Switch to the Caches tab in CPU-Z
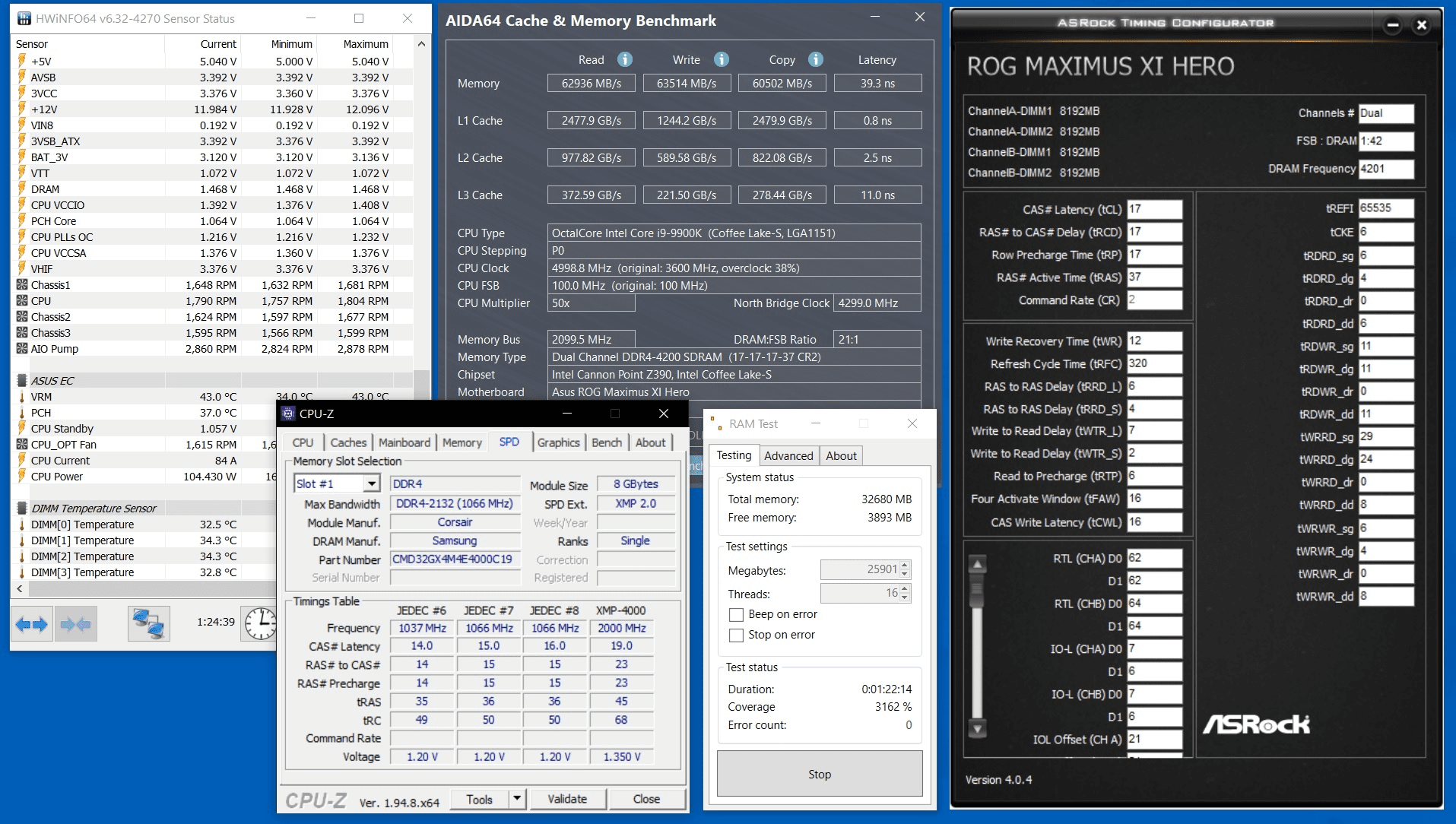Image resolution: width=1456 pixels, height=824 pixels. (x=348, y=442)
